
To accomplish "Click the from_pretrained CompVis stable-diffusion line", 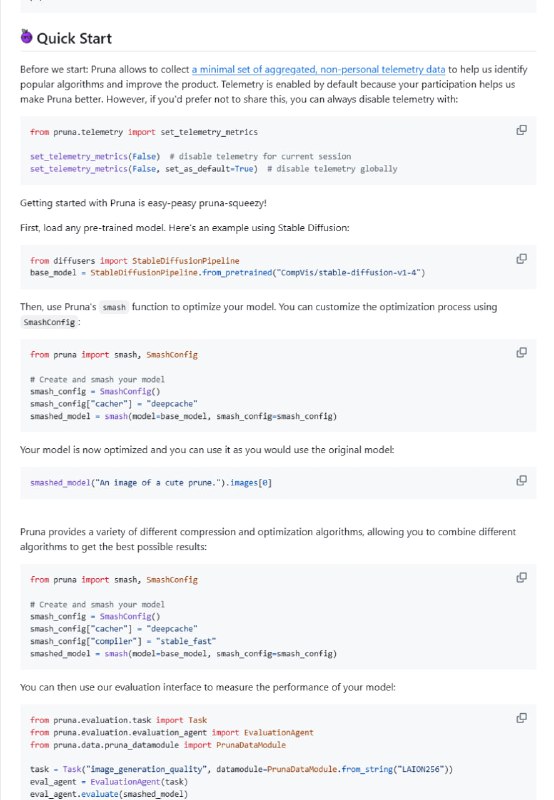I will 227,272.
